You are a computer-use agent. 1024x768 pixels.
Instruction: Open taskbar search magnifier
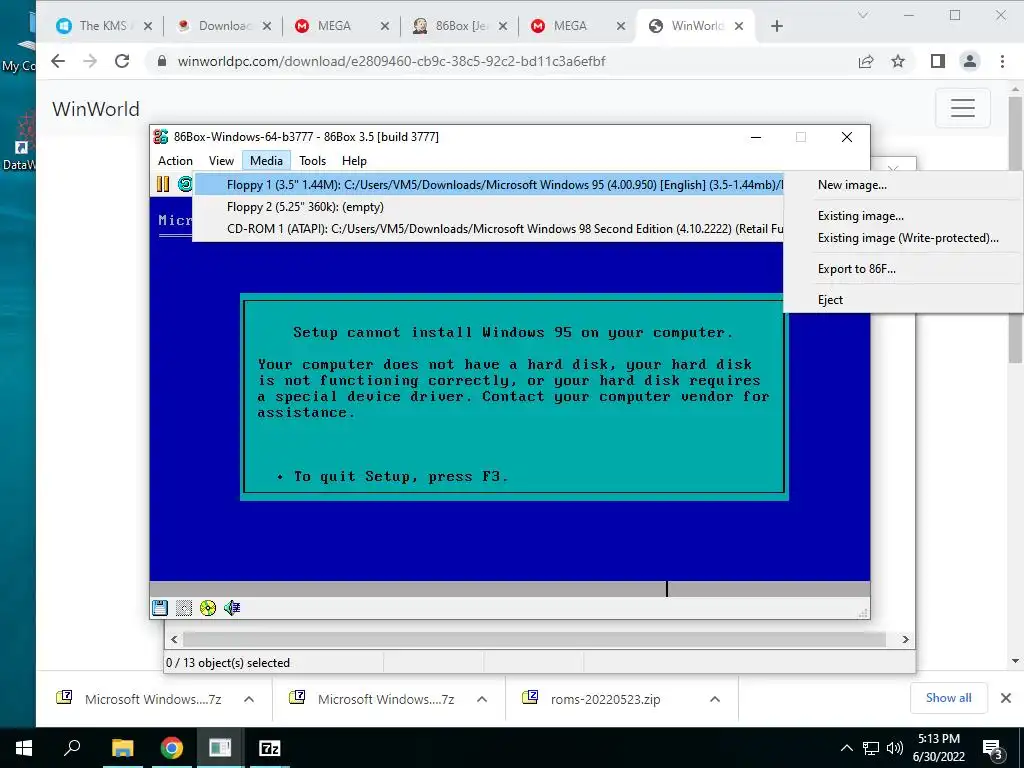pos(72,748)
